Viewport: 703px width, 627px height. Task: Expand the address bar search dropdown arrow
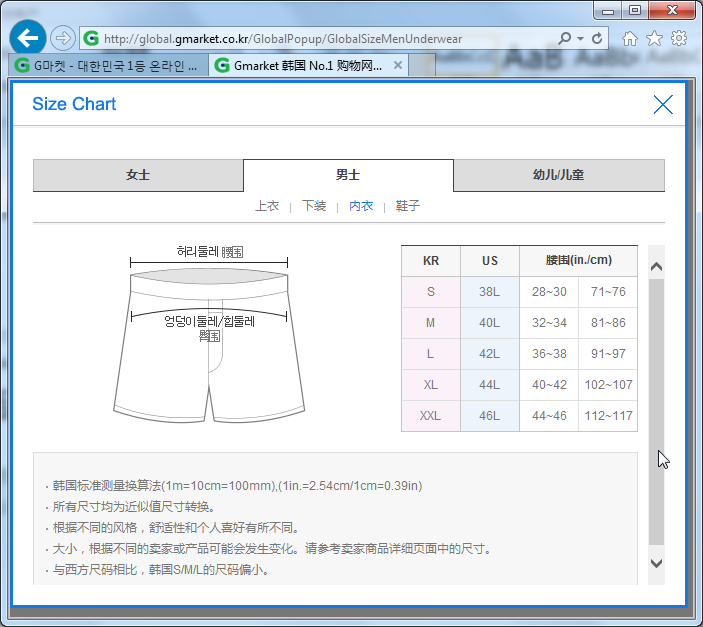pos(580,38)
